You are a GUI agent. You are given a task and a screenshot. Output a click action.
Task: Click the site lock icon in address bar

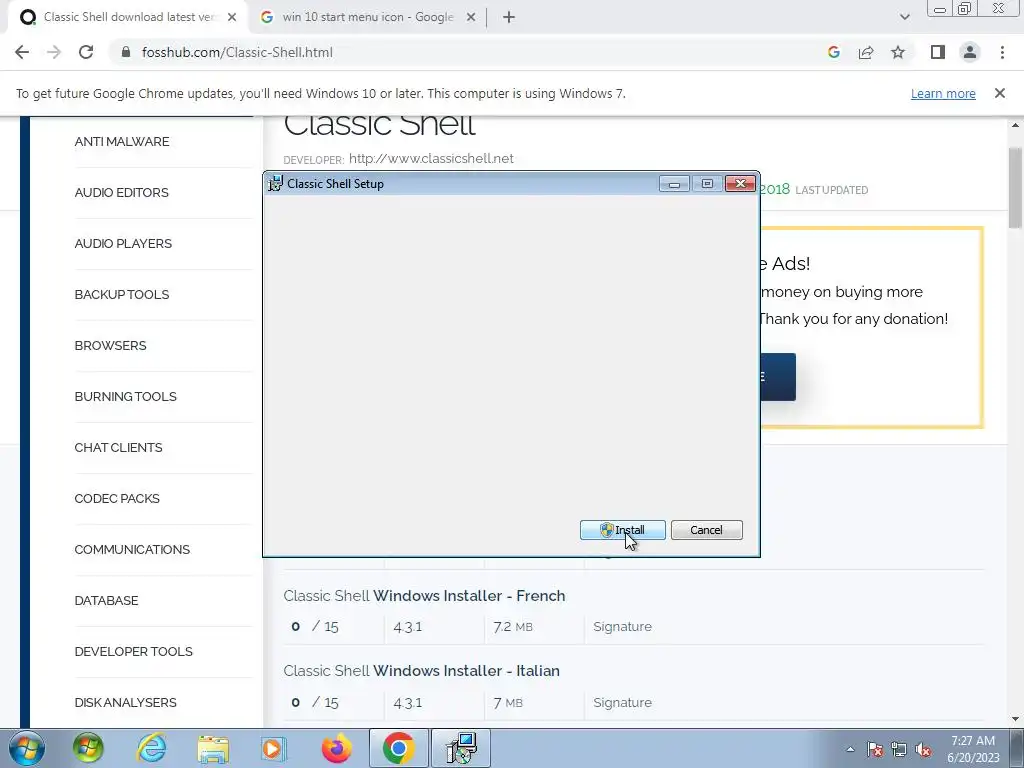point(126,52)
